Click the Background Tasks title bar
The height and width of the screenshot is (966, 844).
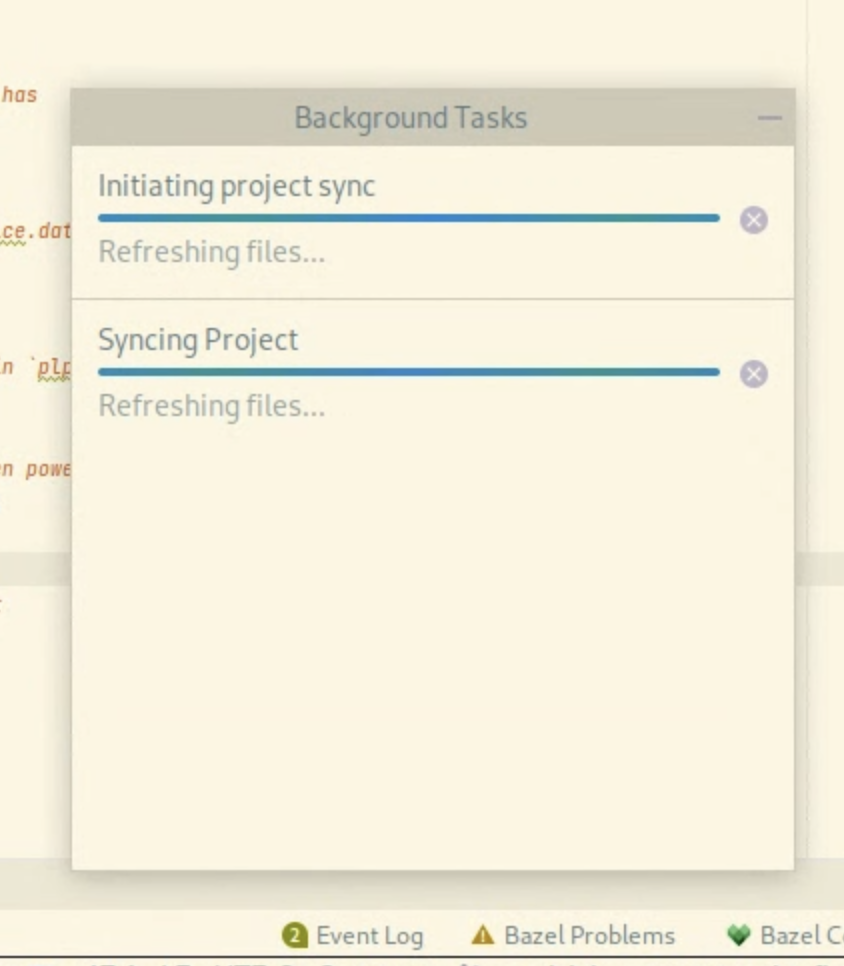(x=410, y=117)
